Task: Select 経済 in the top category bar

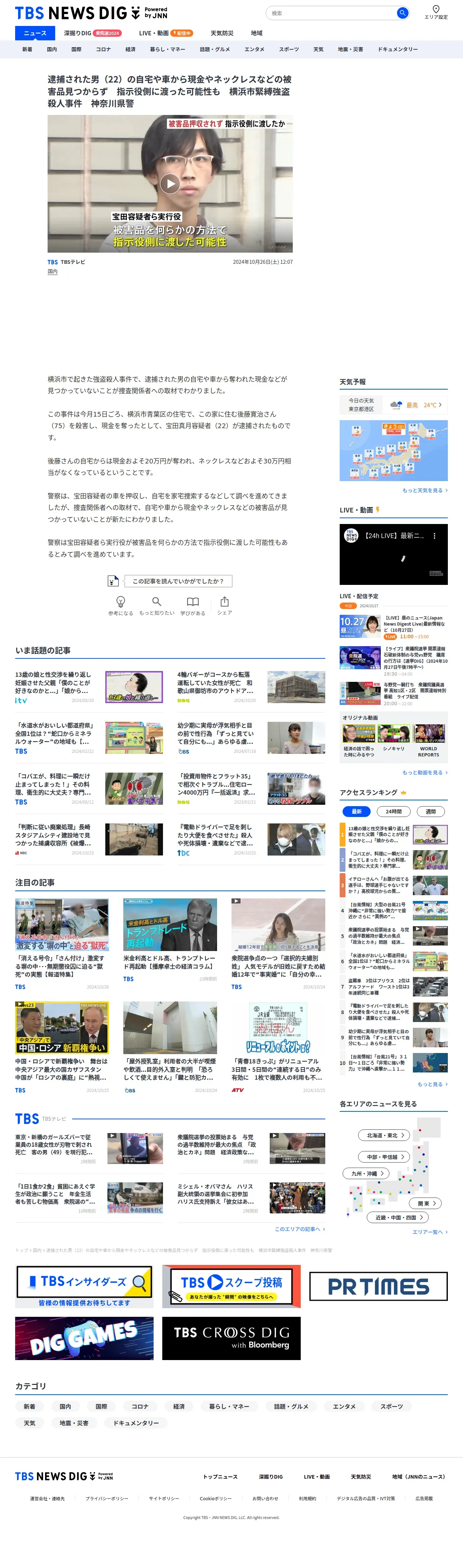Action: (131, 49)
